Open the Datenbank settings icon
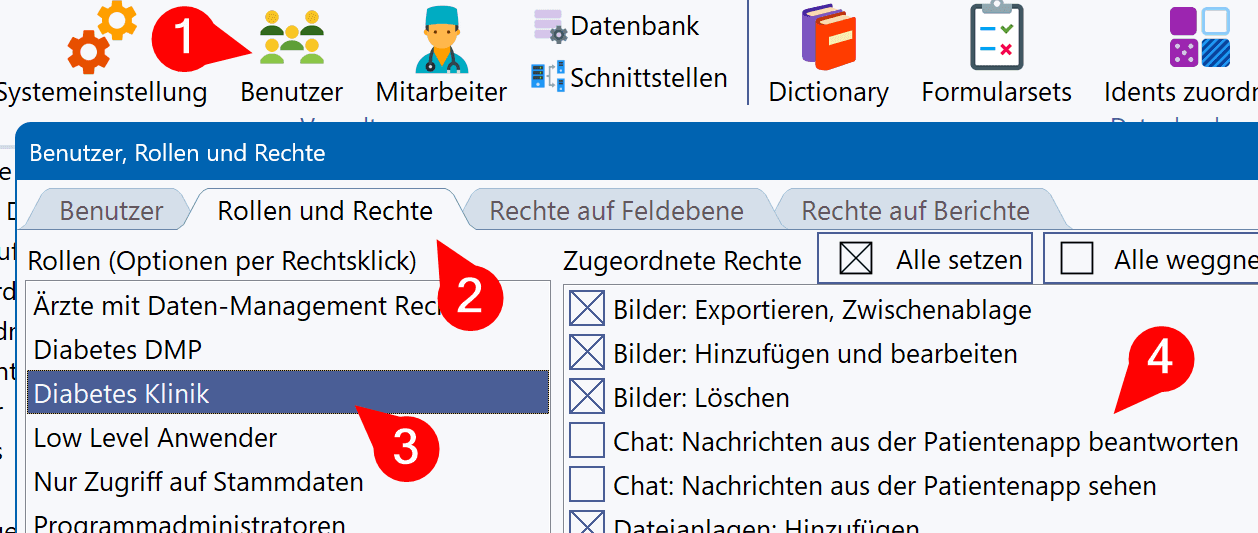This screenshot has height=533, width=1258. click(550, 26)
